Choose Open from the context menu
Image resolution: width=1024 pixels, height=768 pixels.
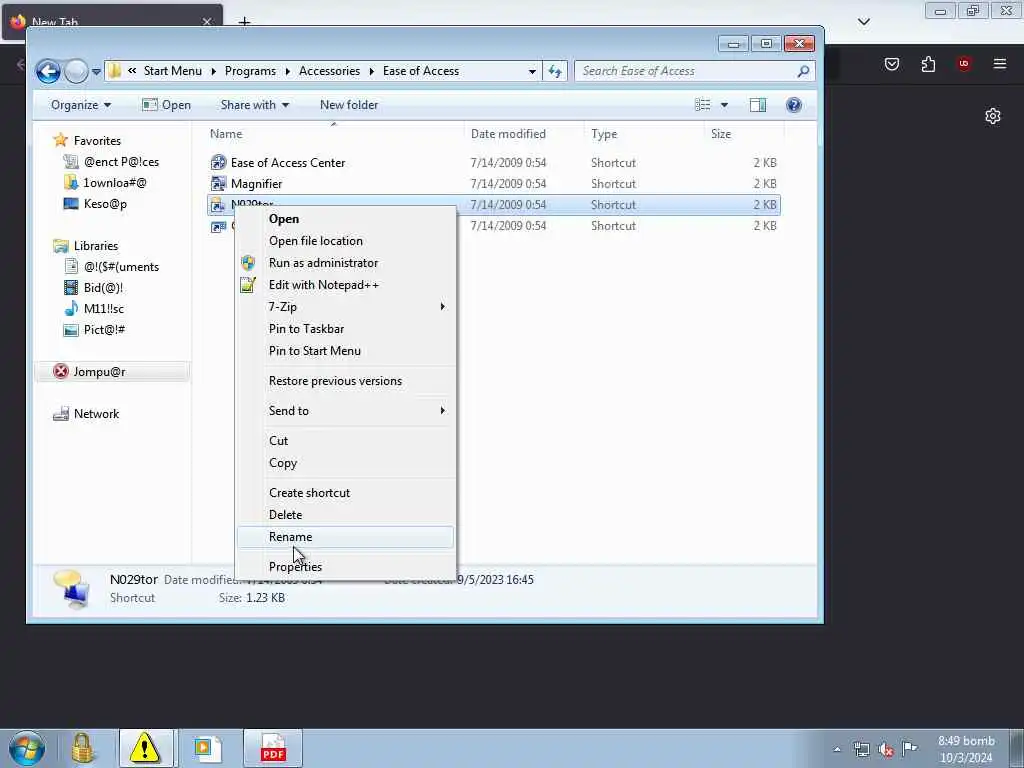[x=345, y=219]
